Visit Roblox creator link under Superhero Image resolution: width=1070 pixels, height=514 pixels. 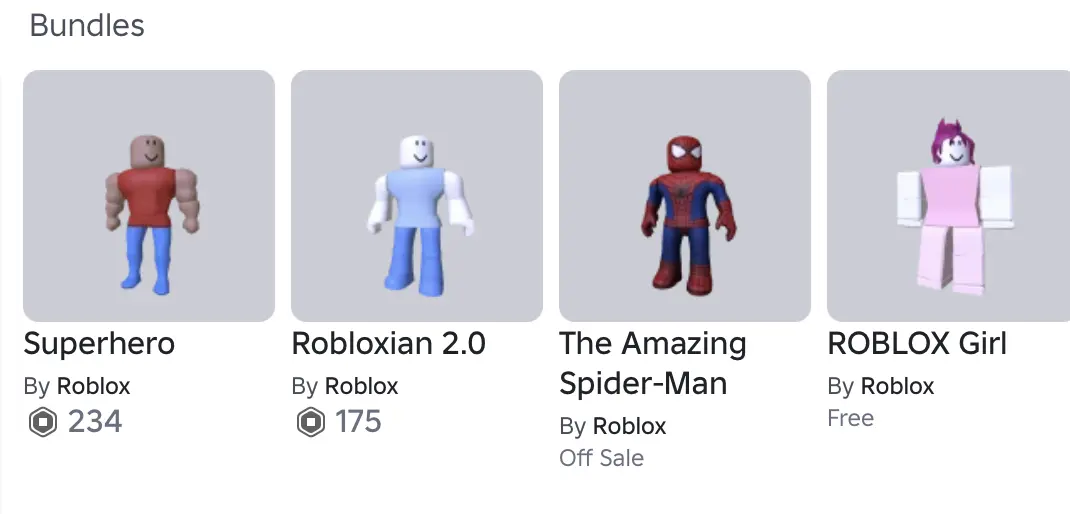(94, 387)
